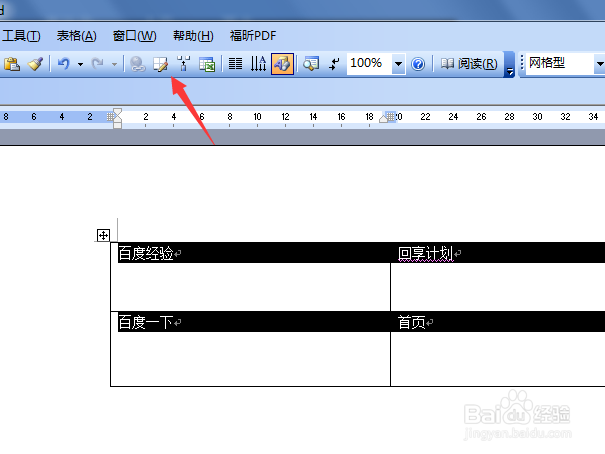Undo the last action
Image resolution: width=605 pixels, height=454 pixels.
(64, 64)
